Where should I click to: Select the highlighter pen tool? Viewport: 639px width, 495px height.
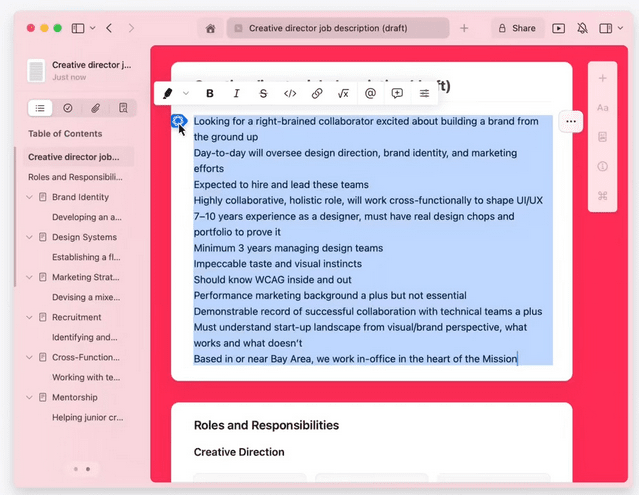[x=168, y=94]
